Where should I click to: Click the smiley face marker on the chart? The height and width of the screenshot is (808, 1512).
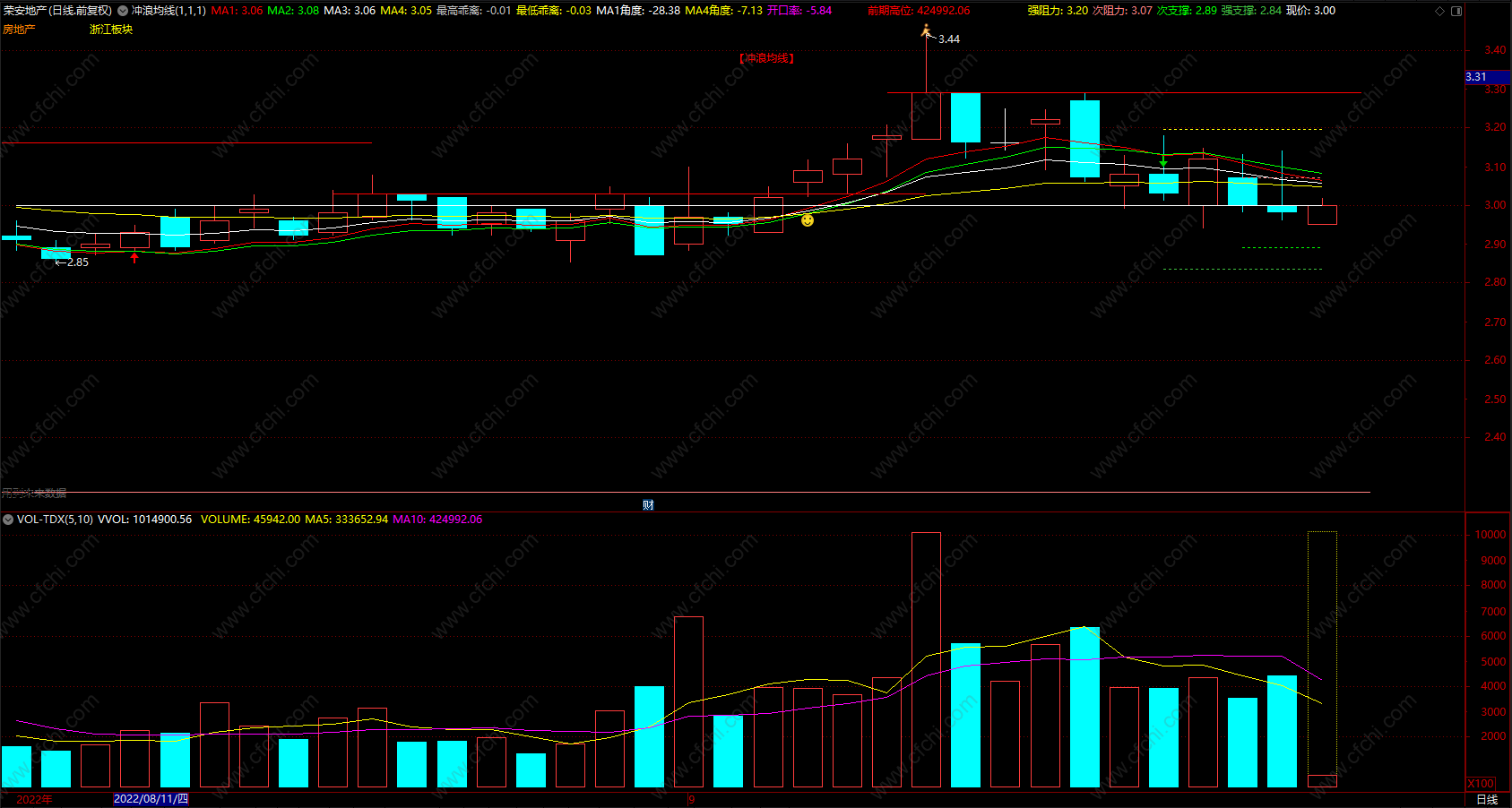[808, 220]
